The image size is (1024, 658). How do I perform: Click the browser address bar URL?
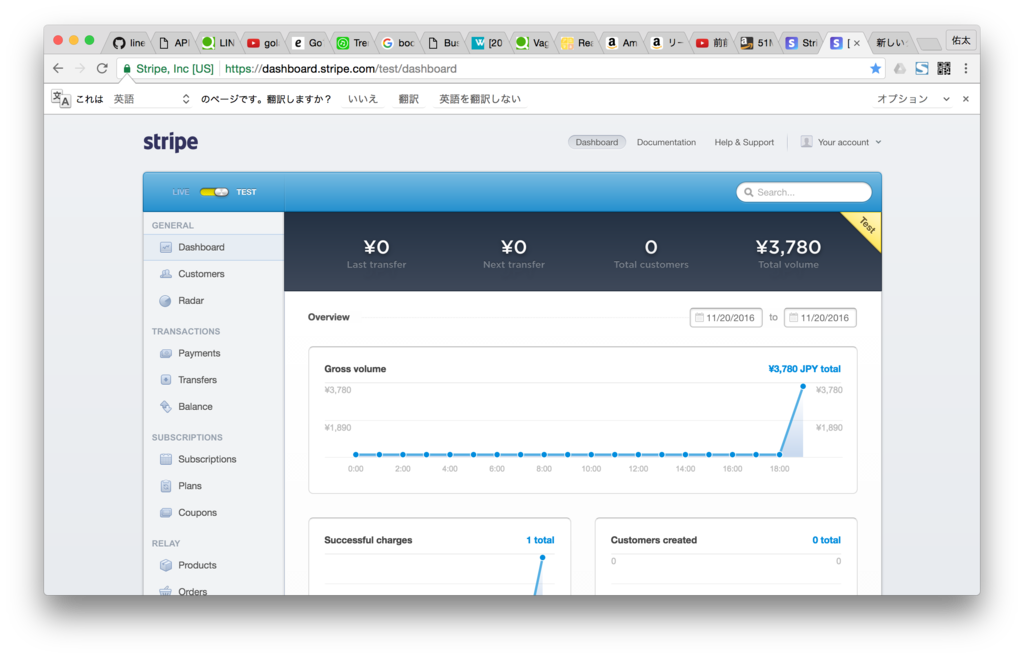point(340,69)
